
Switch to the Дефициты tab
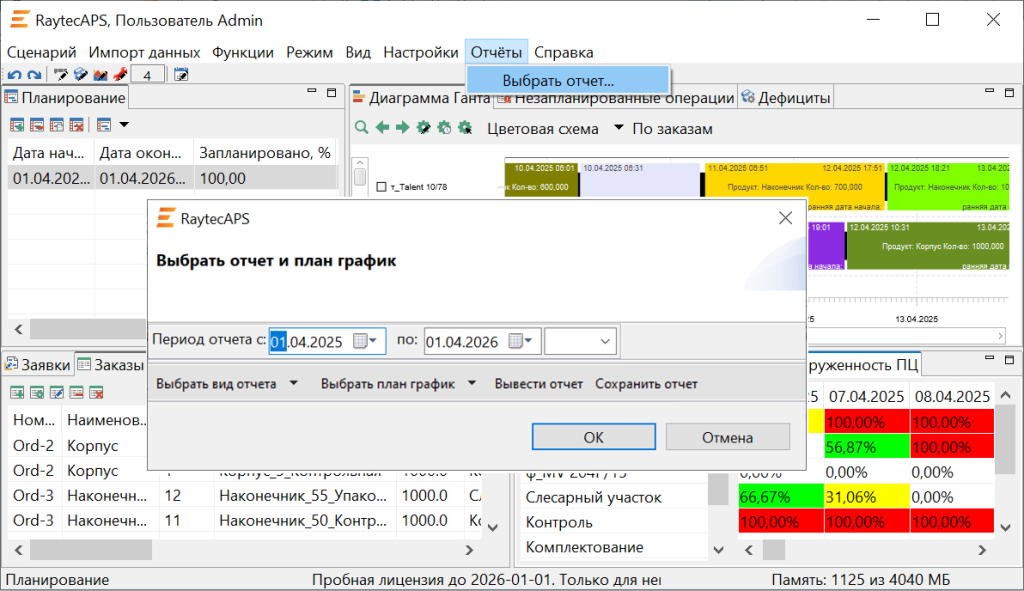click(x=786, y=98)
